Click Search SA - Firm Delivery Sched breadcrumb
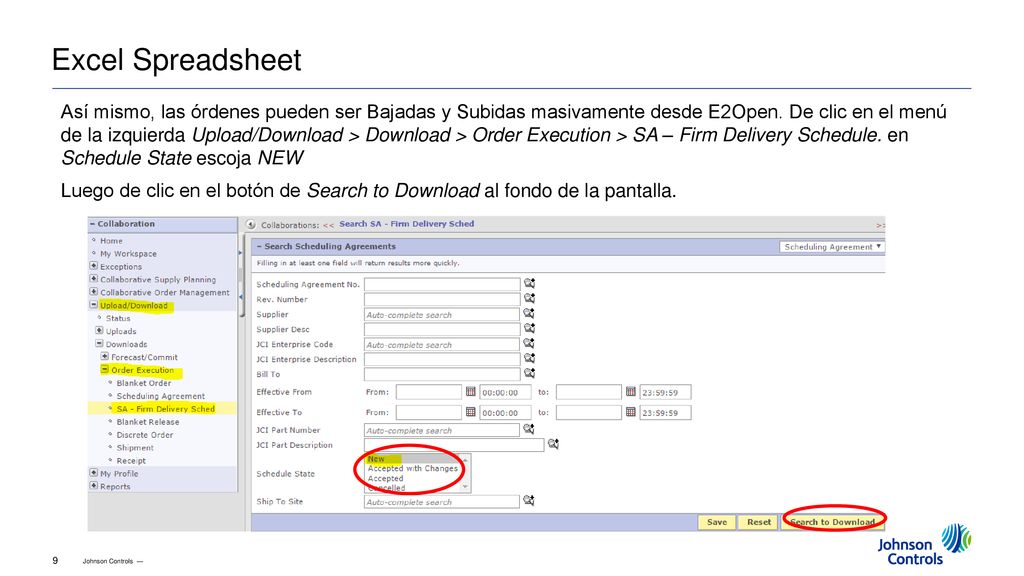Image resolution: width=1024 pixels, height=576 pixels. click(x=406, y=224)
